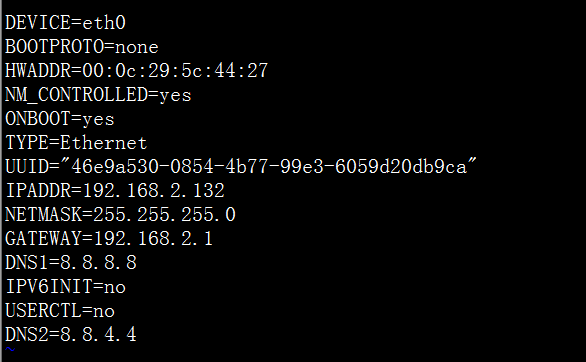Click the ONBOOT=yes setting
Viewport: 586px width, 362px height.
(60, 119)
